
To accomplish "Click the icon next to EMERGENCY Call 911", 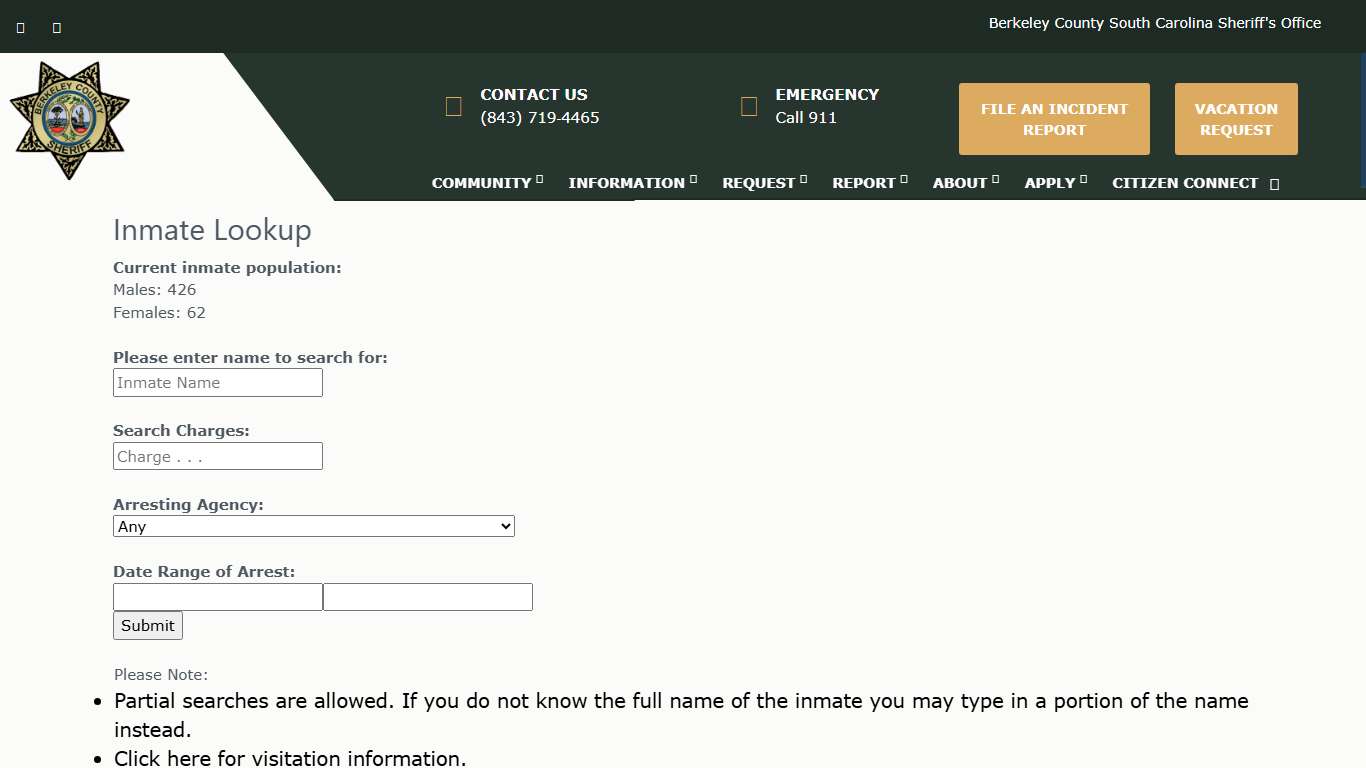I will tap(749, 106).
